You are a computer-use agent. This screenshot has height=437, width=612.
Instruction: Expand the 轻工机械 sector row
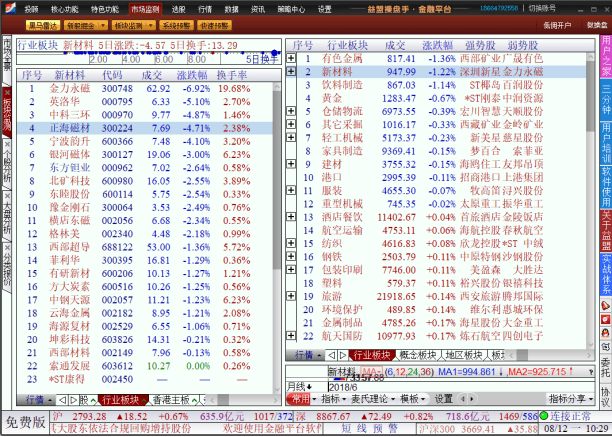291,137
